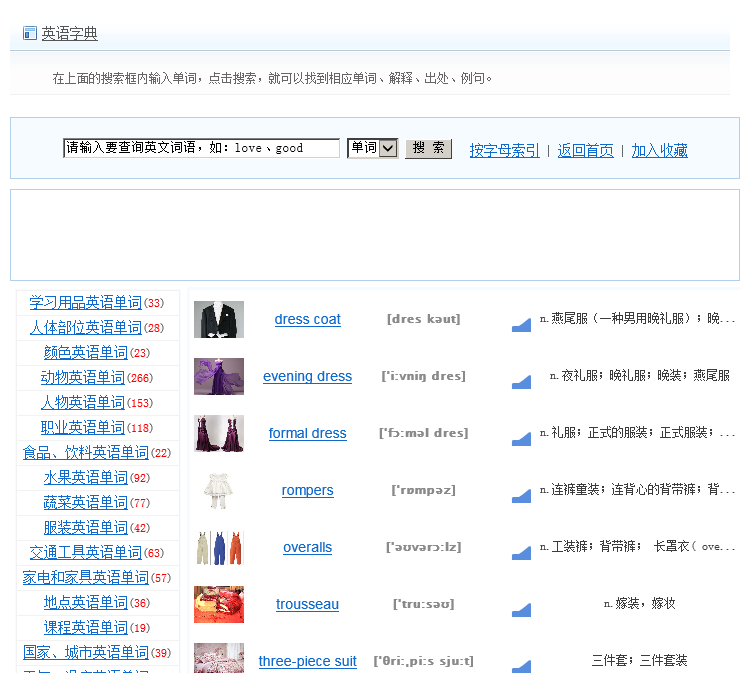Select 水果英语单词 category
Image resolution: width=740 pixels, height=673 pixels.
85,478
